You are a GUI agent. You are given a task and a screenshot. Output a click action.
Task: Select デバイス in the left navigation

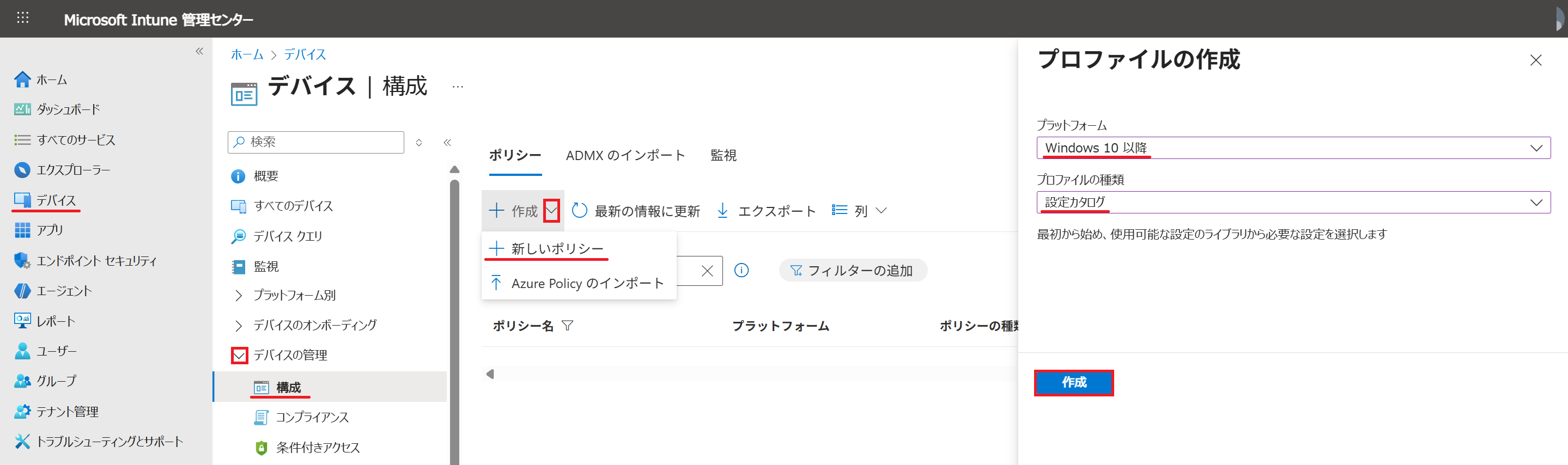[45, 200]
